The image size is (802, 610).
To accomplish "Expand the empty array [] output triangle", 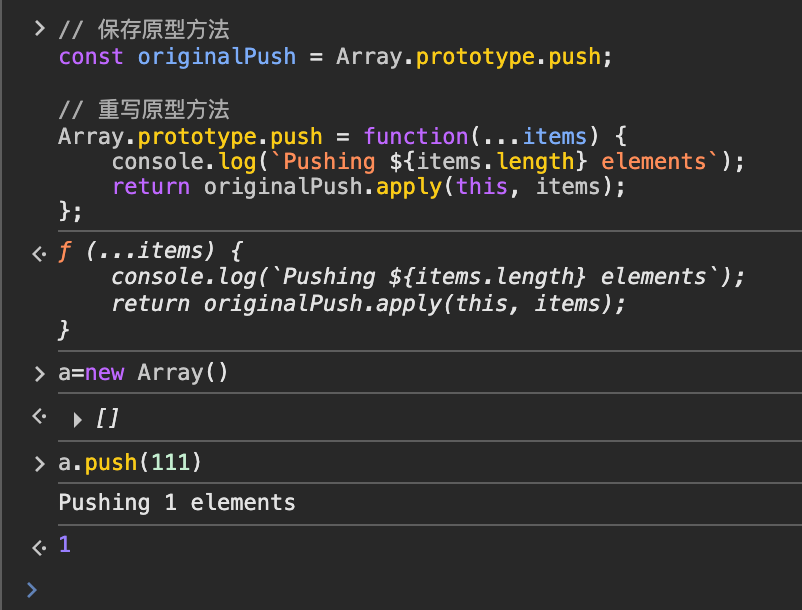I will pos(78,419).
